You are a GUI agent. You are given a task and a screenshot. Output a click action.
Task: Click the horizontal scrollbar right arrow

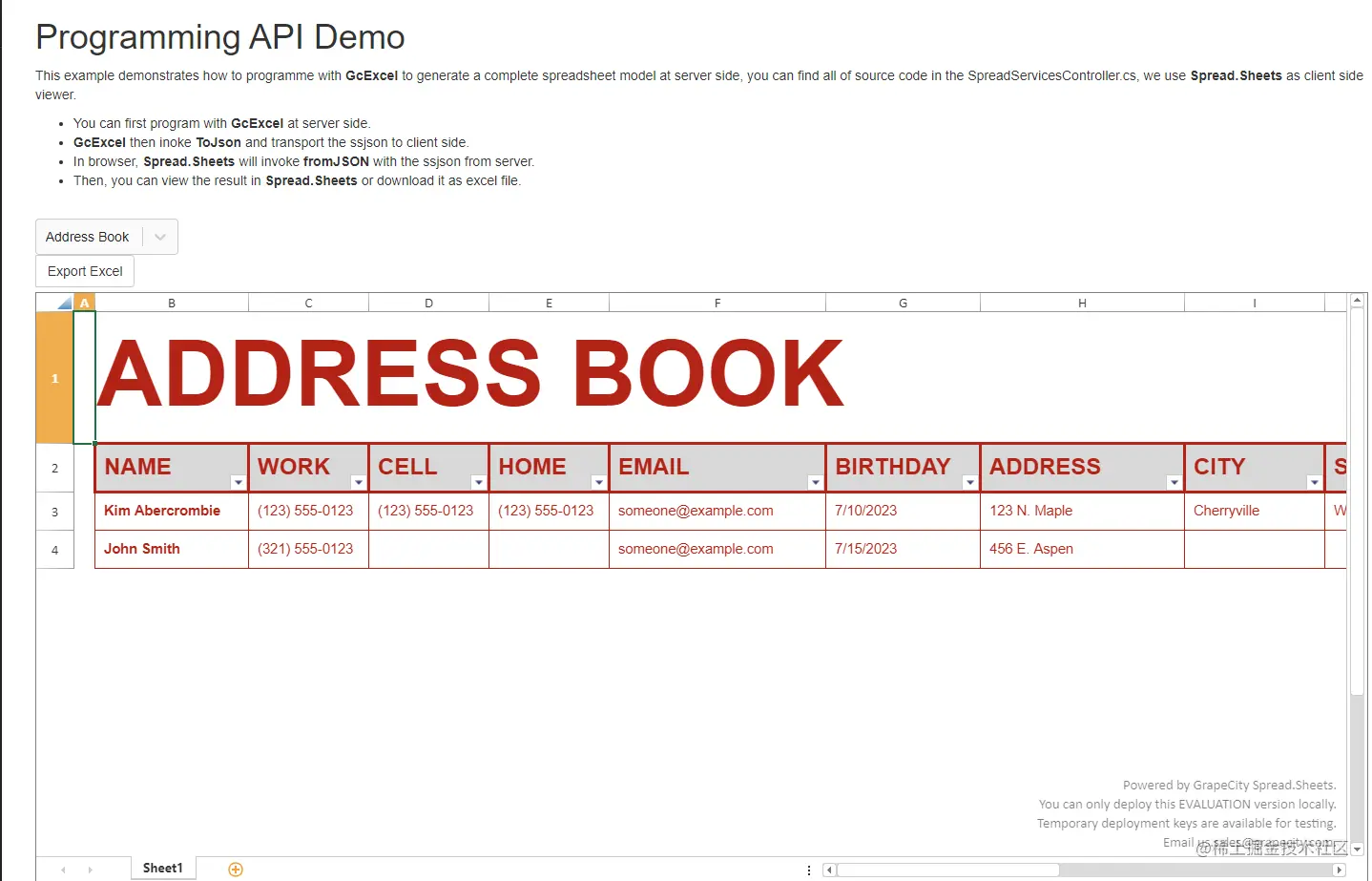click(x=1340, y=870)
